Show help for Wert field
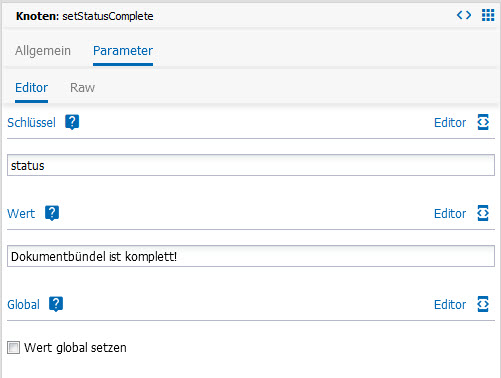Viewport: 501px width, 378px height. coord(52,213)
